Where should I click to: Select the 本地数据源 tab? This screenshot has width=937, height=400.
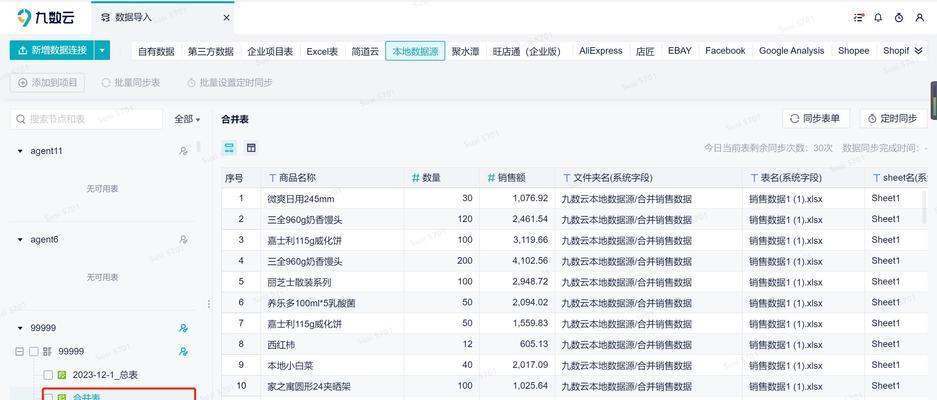click(x=415, y=51)
